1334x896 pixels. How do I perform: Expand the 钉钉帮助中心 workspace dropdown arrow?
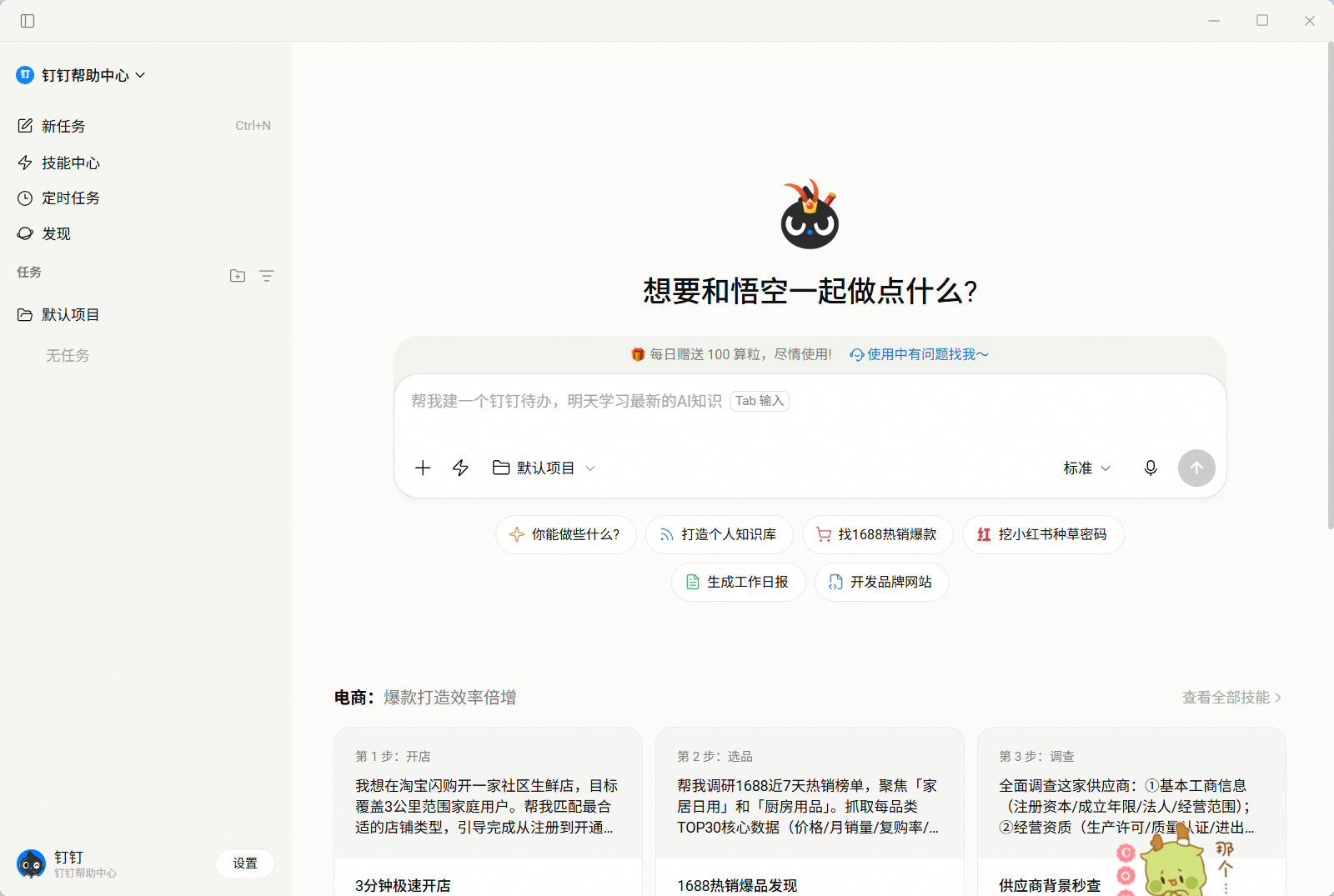coord(140,75)
